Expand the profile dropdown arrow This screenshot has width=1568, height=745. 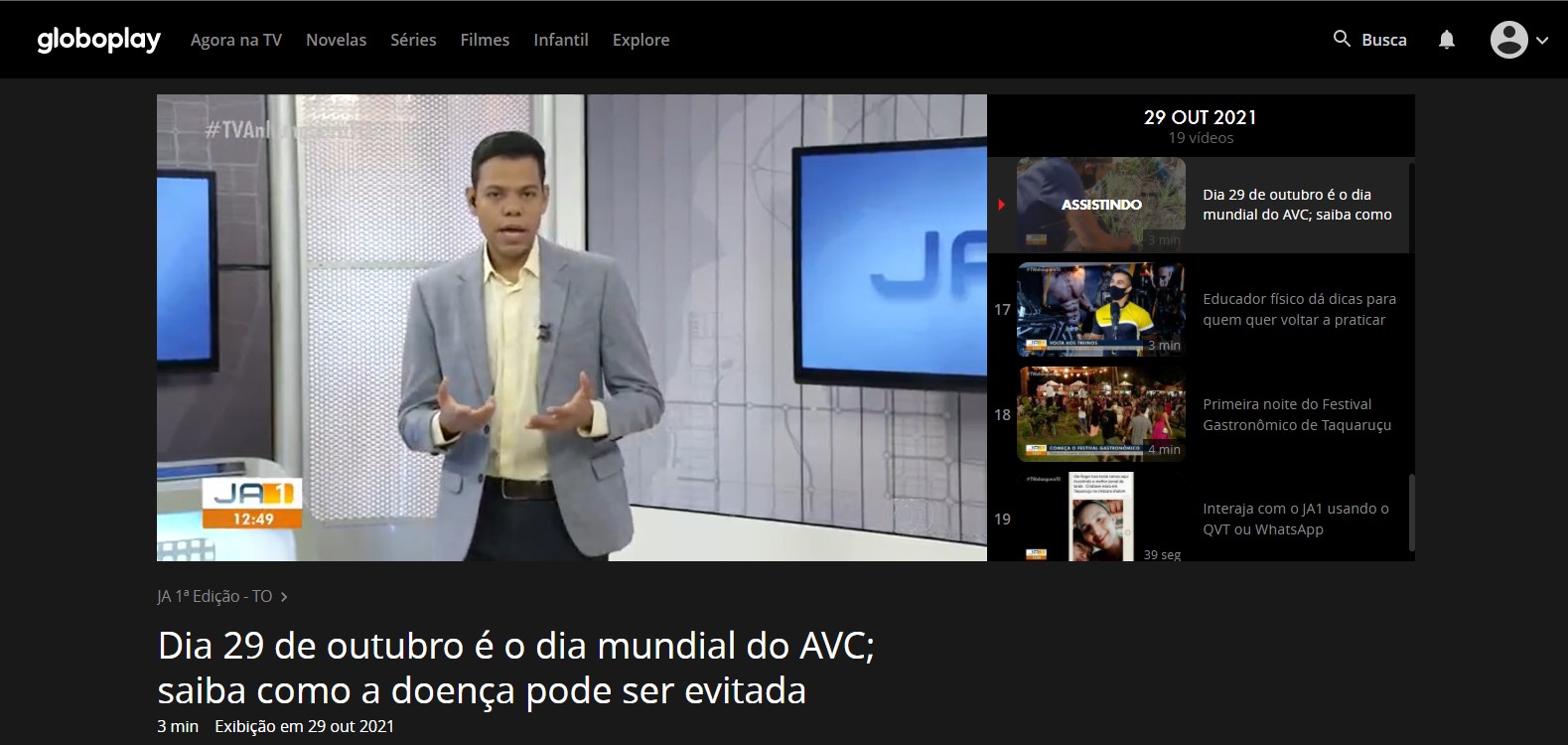point(1542,41)
